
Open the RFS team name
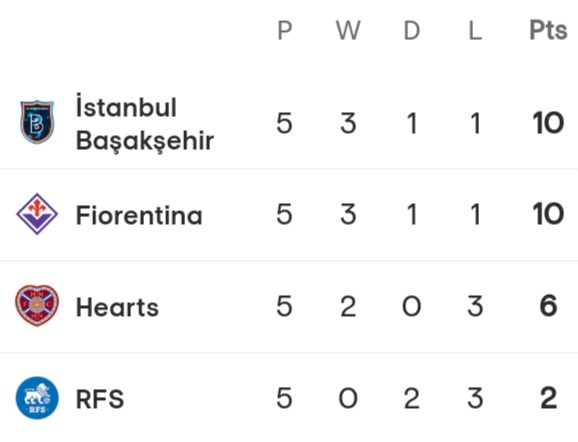click(x=100, y=399)
